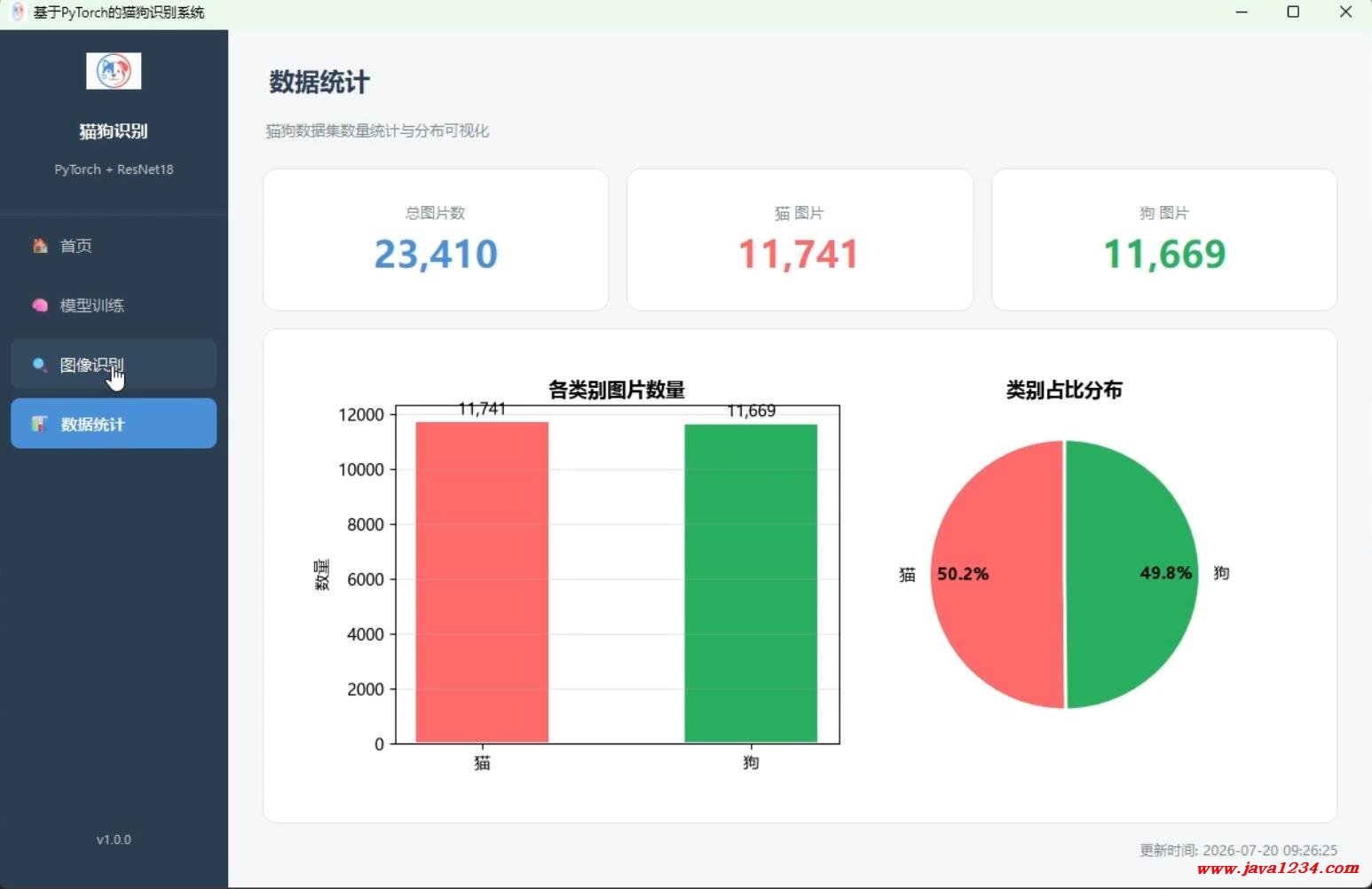Click the red 猫 bar in bar chart
The image size is (1372, 889).
tap(482, 582)
